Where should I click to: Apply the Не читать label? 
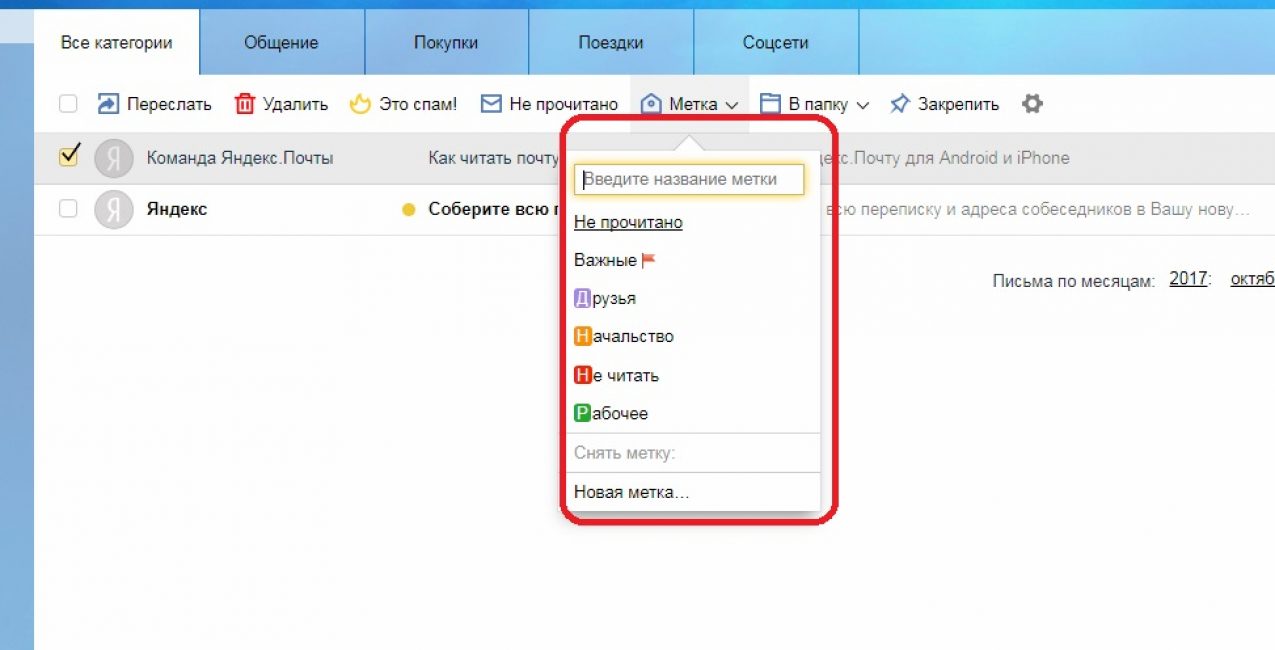click(x=616, y=375)
